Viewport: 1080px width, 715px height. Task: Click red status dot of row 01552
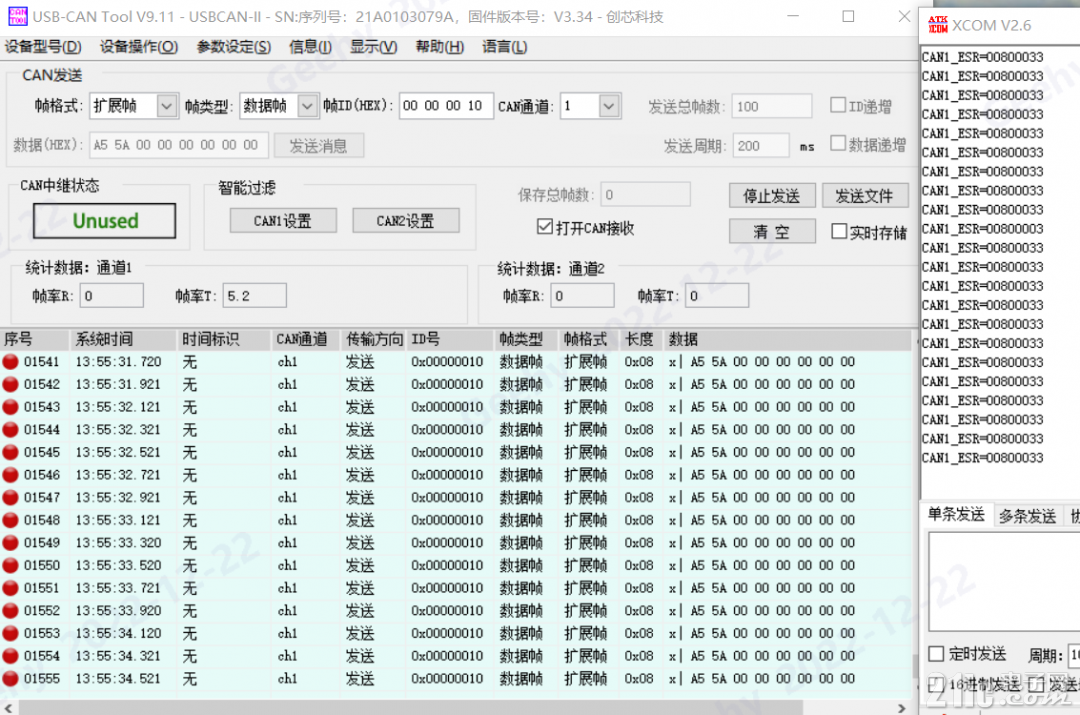tap(10, 611)
